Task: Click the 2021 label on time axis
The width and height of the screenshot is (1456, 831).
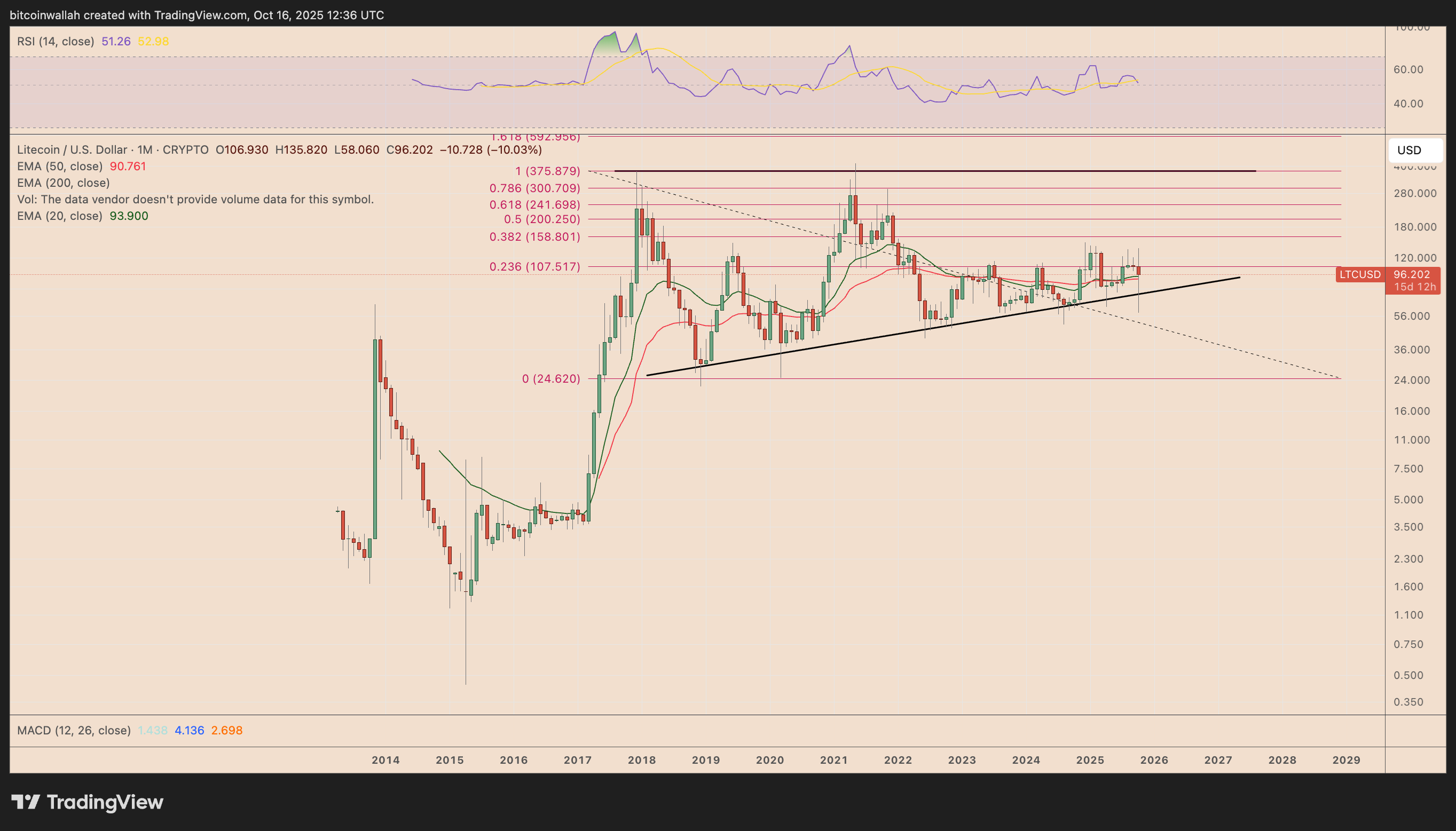Action: 833,760
